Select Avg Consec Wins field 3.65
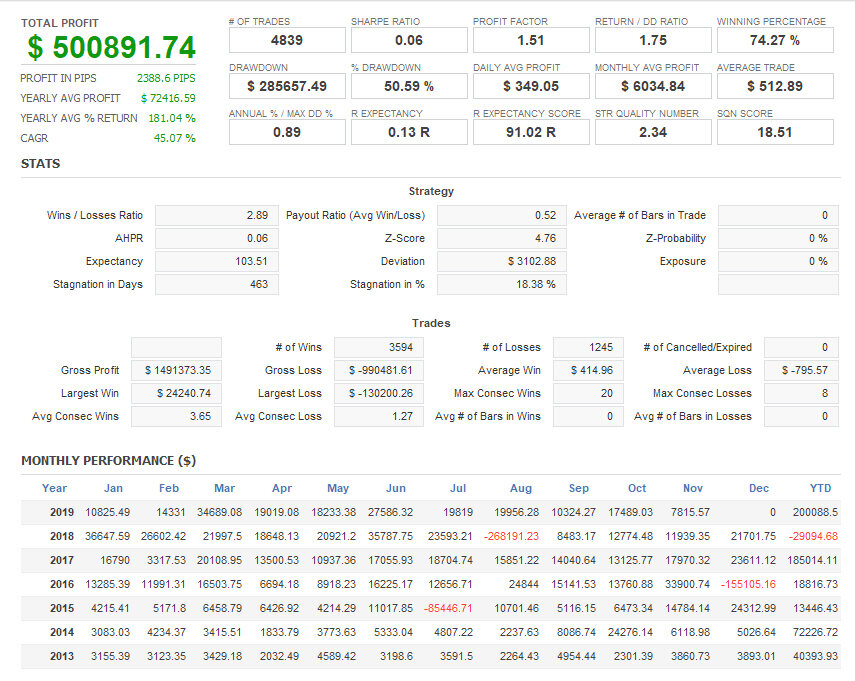This screenshot has width=855, height=681. [x=177, y=416]
